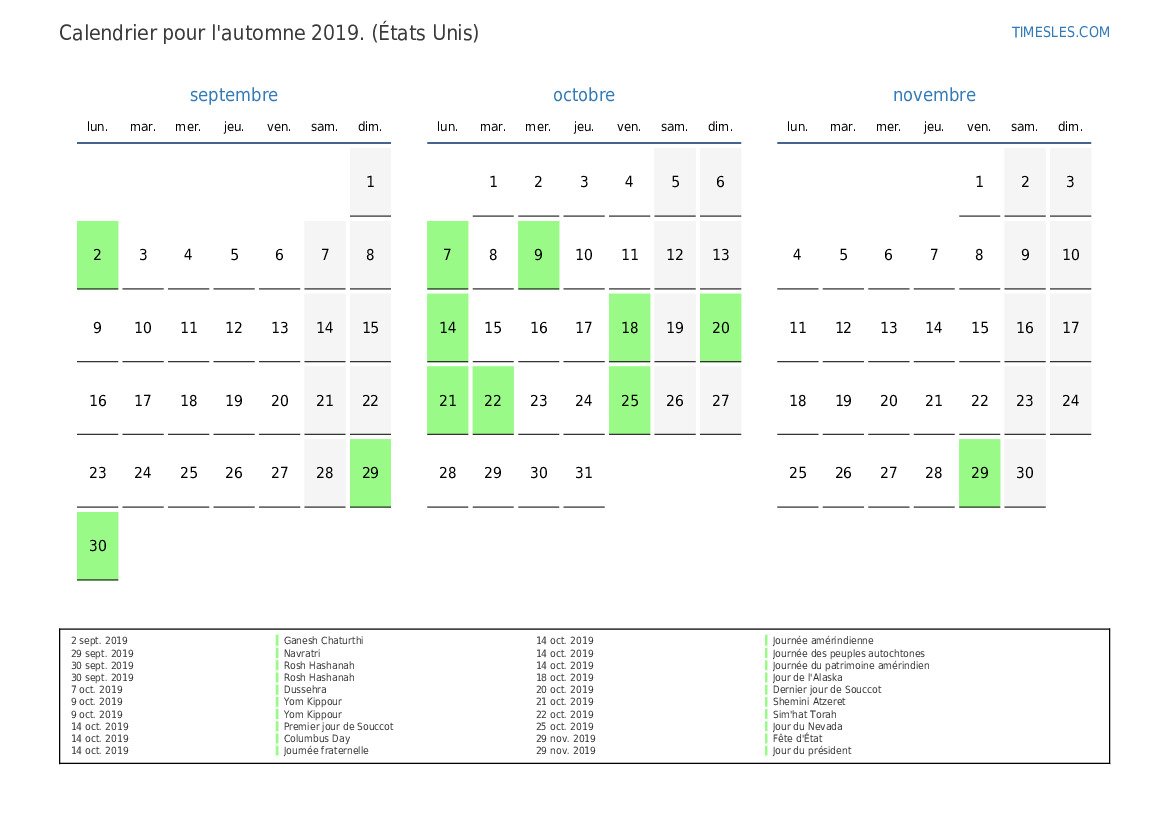The width and height of the screenshot is (1169, 827).
Task: Click highlighted September 29 Navratri cell
Action: click(371, 473)
